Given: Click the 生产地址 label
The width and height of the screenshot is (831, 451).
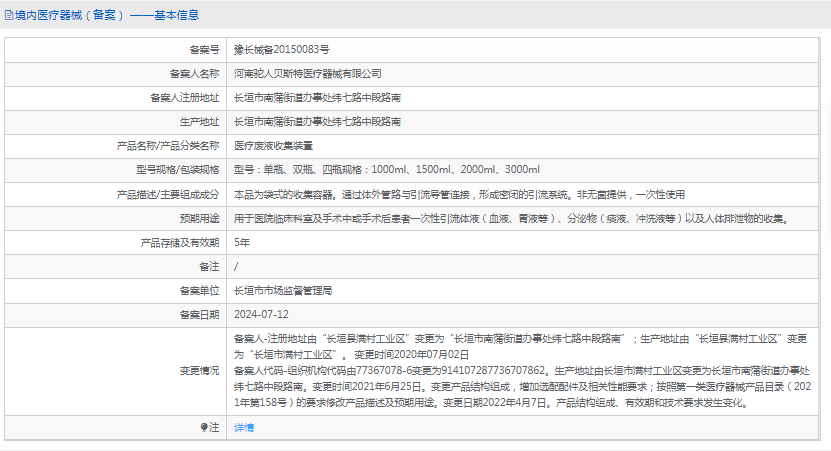Looking at the screenshot, I should [x=199, y=122].
